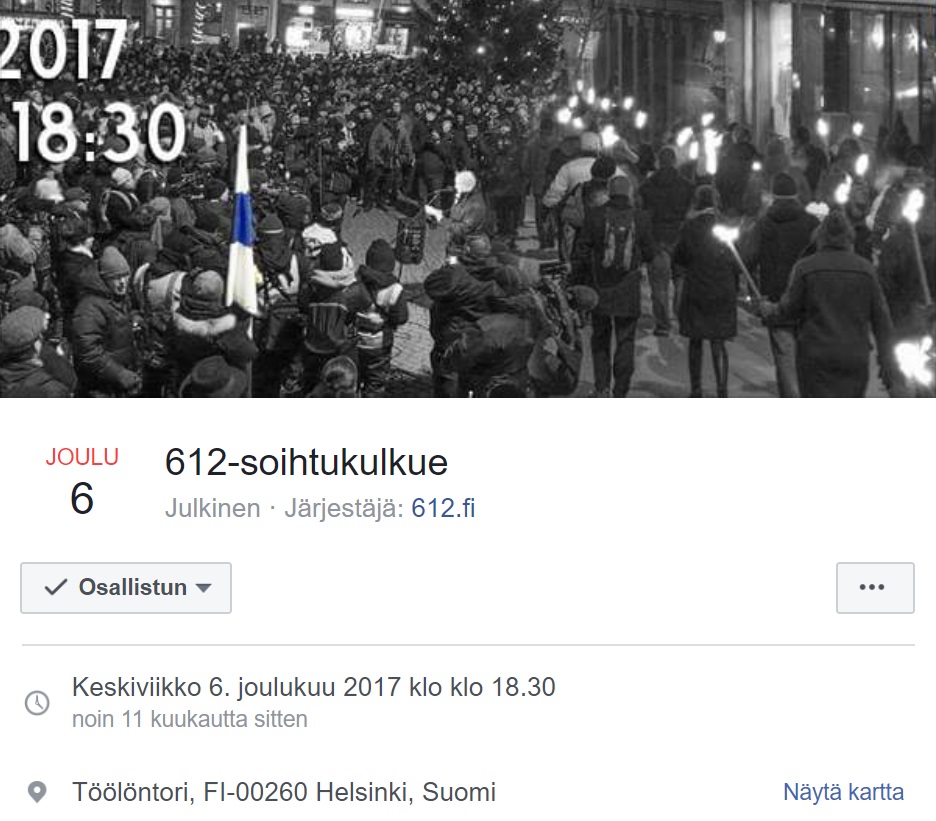Open the event cover photo
Image resolution: width=936 pixels, height=821 pixels.
click(468, 199)
